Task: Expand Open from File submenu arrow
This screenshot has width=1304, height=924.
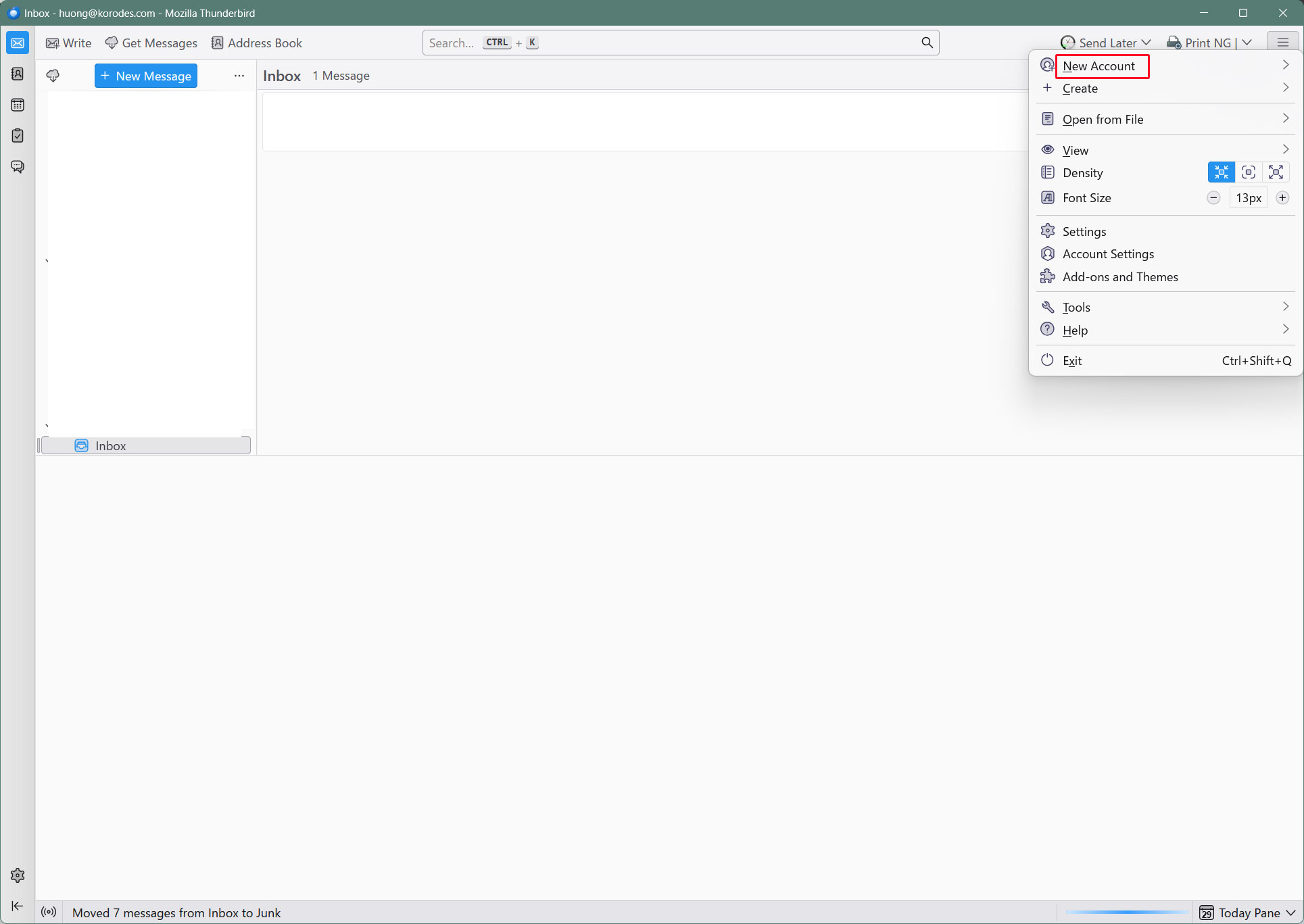Action: [1286, 118]
